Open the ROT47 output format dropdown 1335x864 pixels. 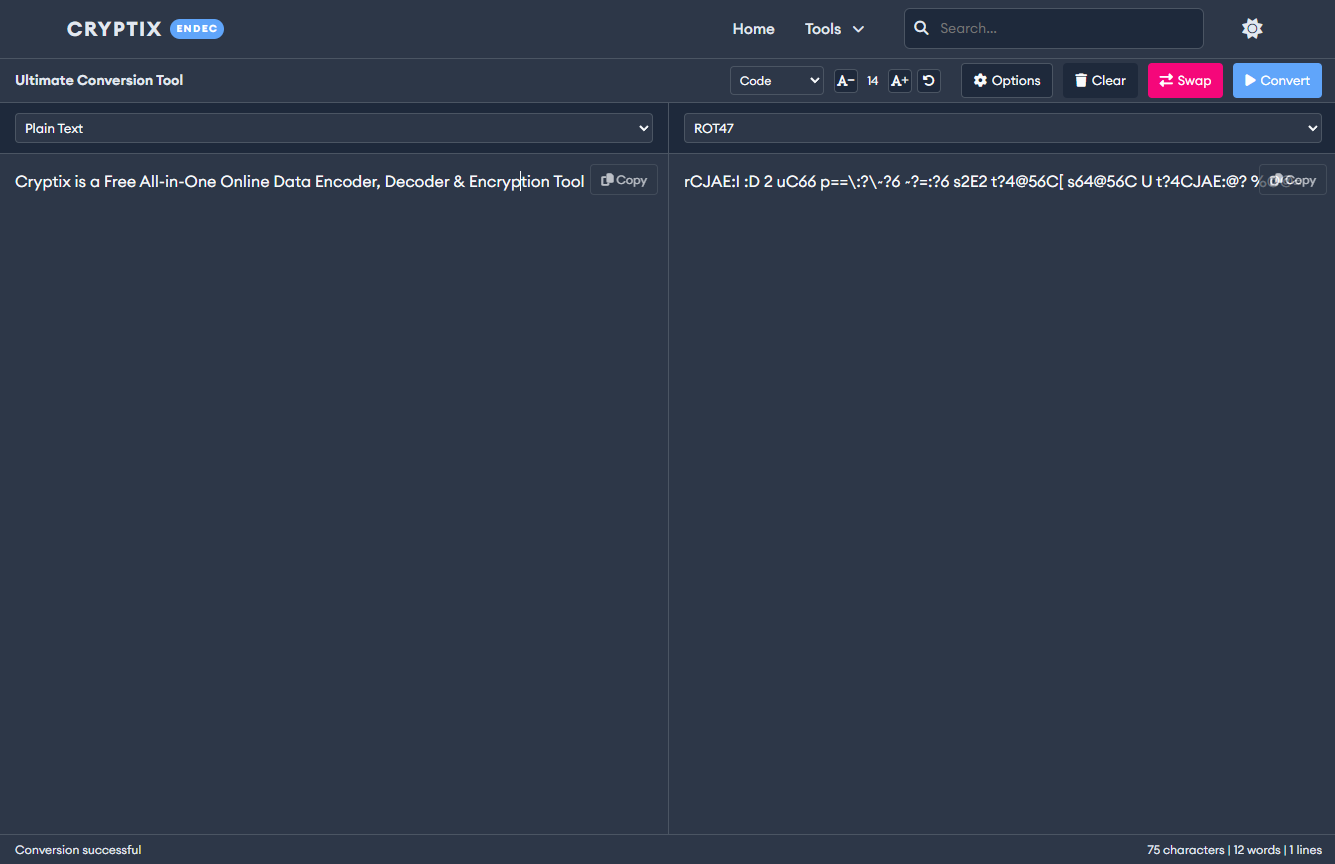click(1002, 128)
